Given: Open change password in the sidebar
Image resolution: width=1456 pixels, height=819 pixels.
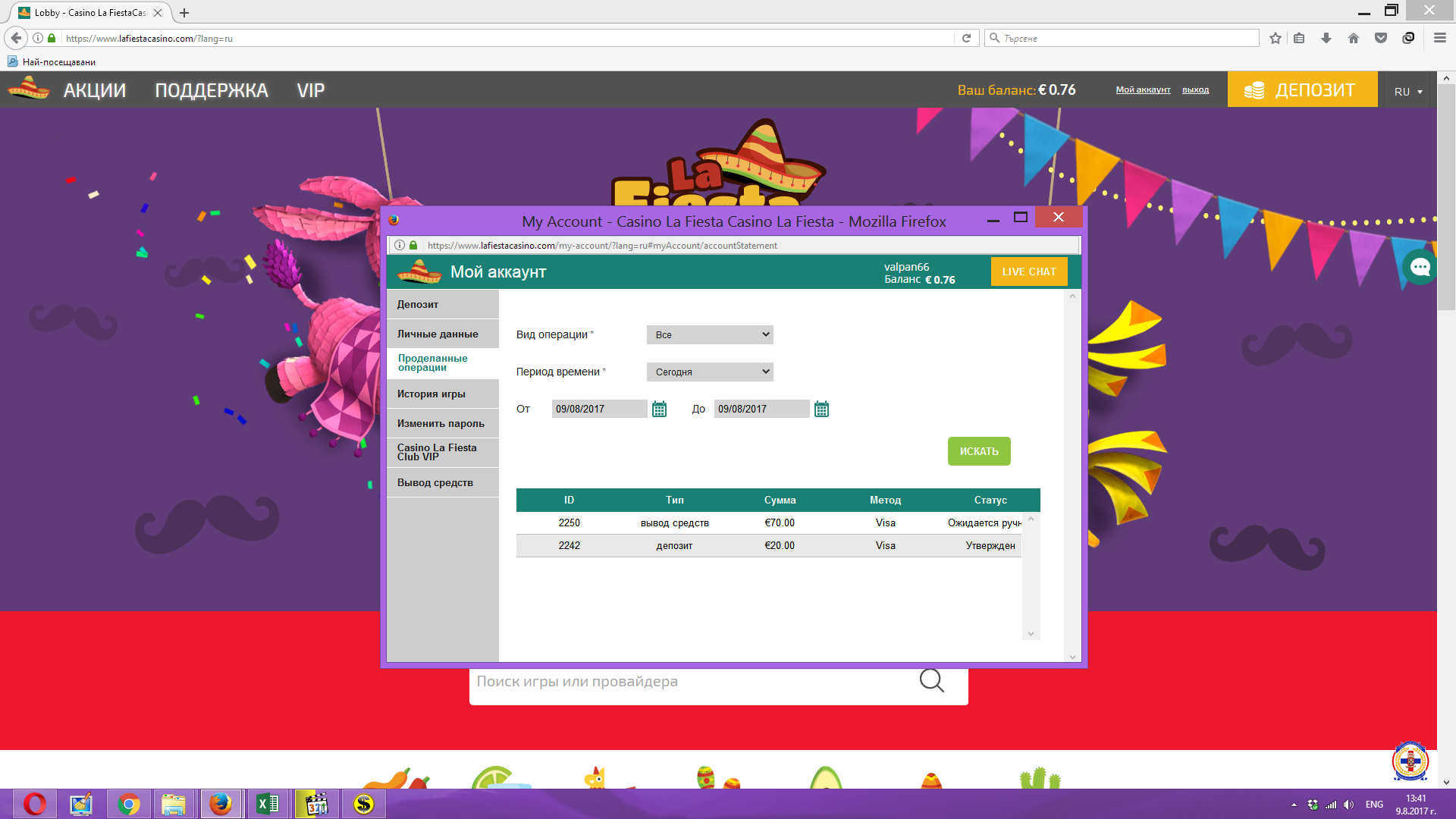Looking at the screenshot, I should [442, 423].
